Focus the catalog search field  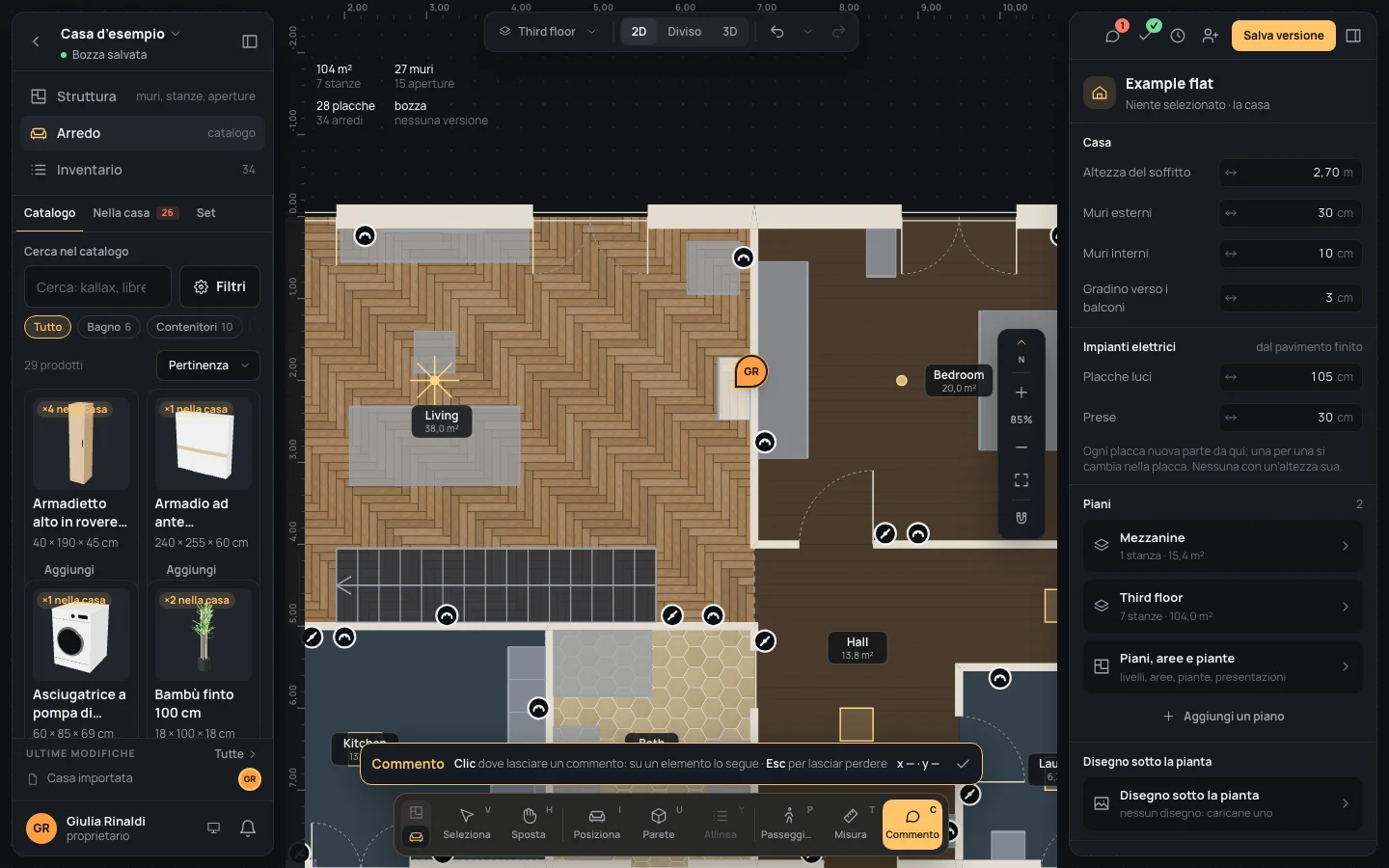coord(97,286)
